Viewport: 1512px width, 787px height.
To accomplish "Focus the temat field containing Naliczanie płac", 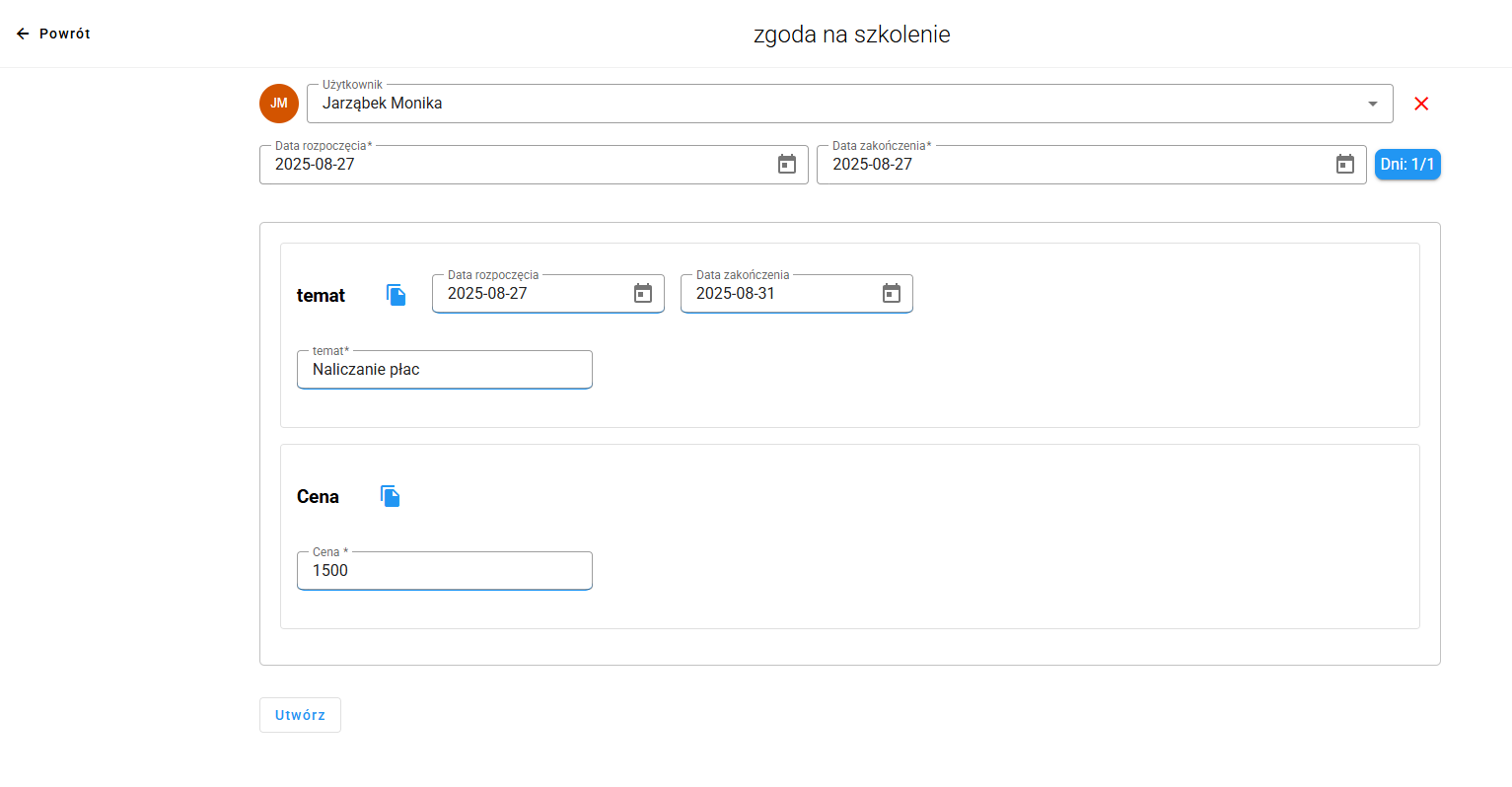I will click(x=444, y=370).
